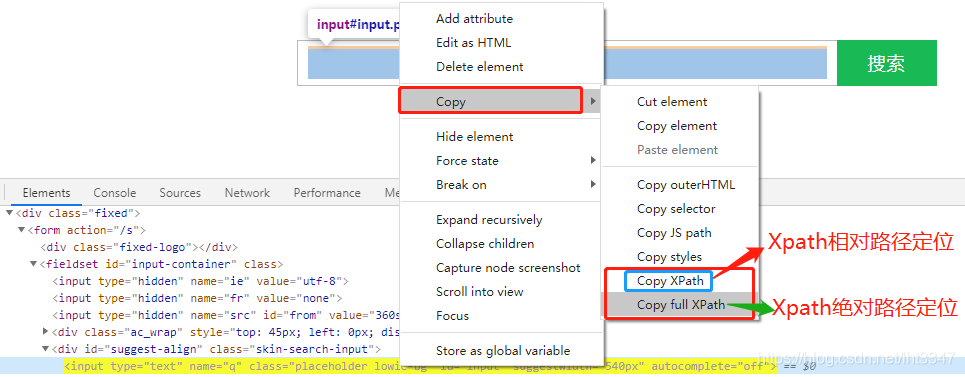Select Delete element menu entry
Viewport: 965px width, 377px height.
point(479,66)
